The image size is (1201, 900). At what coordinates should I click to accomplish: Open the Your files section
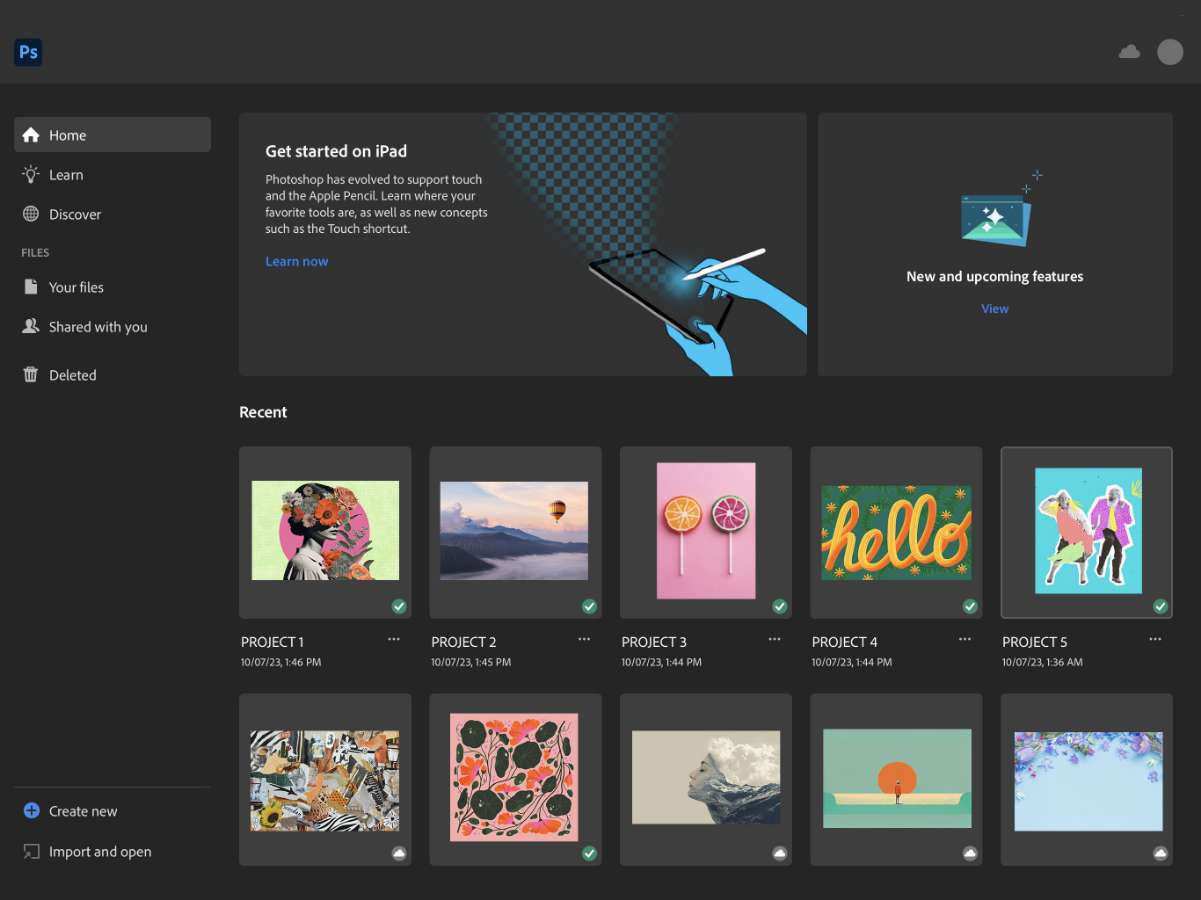(76, 287)
